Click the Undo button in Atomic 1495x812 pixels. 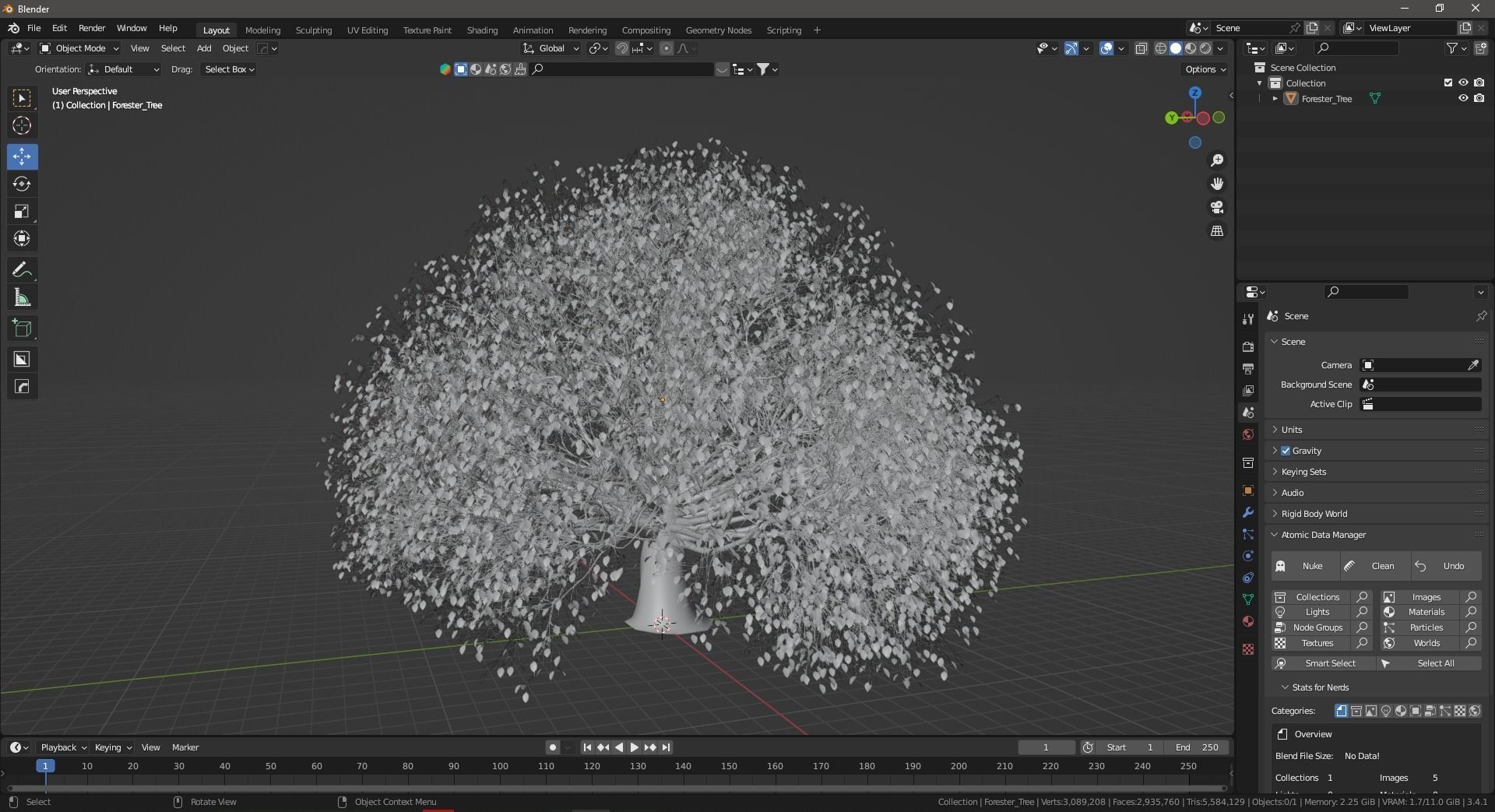[x=1446, y=566]
